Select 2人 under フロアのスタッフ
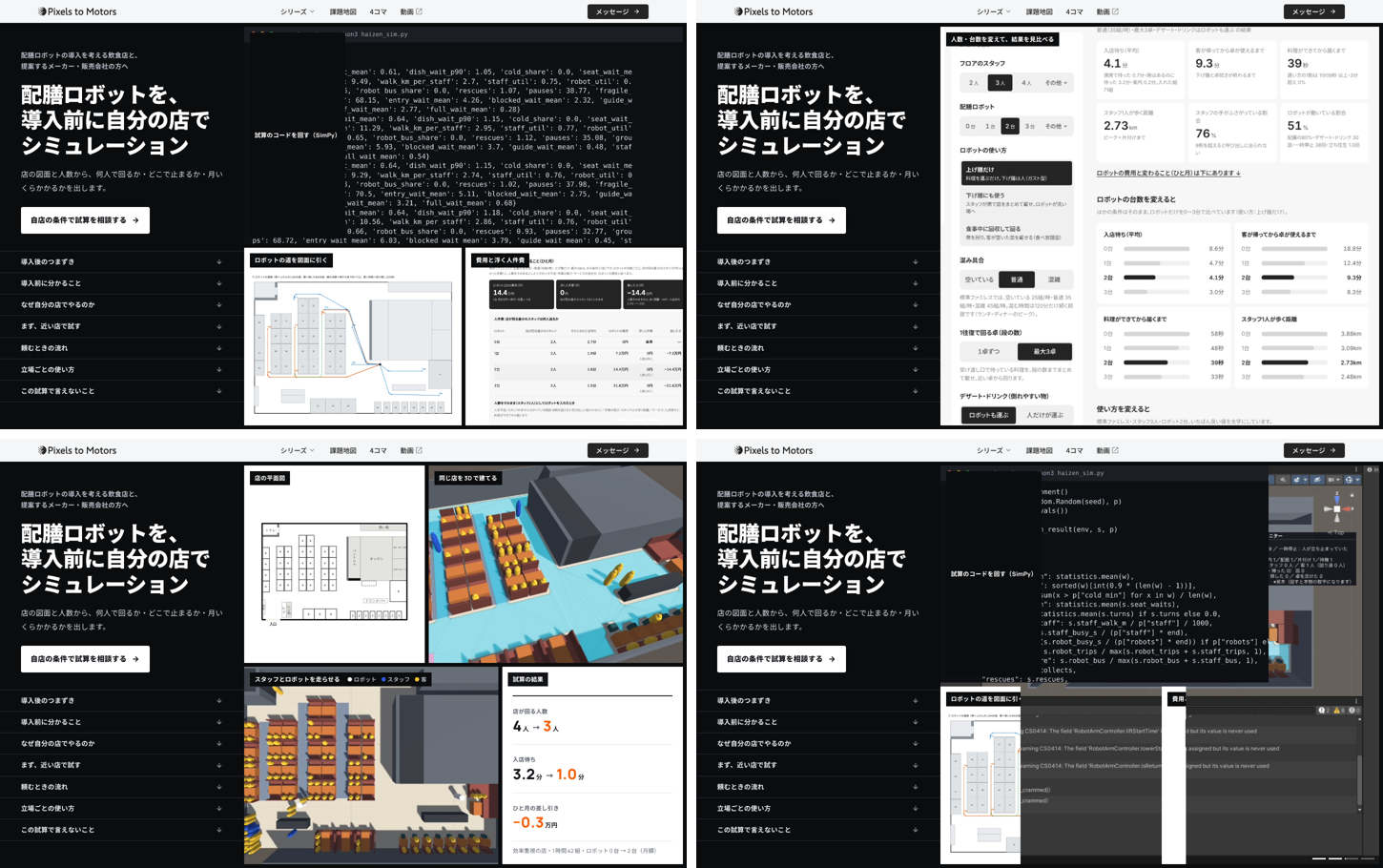 pos(973,83)
